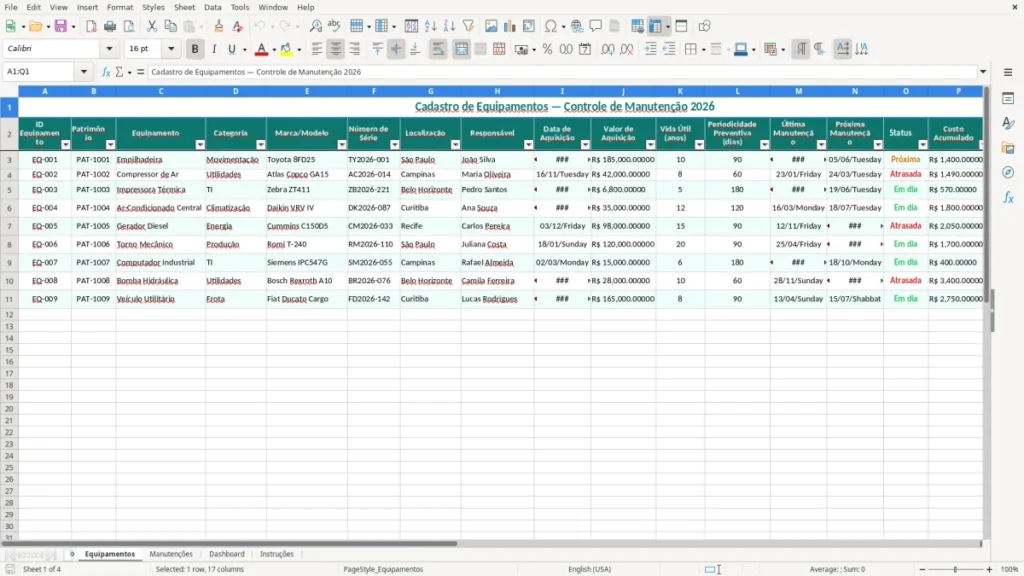Screen dimensions: 1024x576
Task: Open the Tools menu
Action: click(240, 7)
